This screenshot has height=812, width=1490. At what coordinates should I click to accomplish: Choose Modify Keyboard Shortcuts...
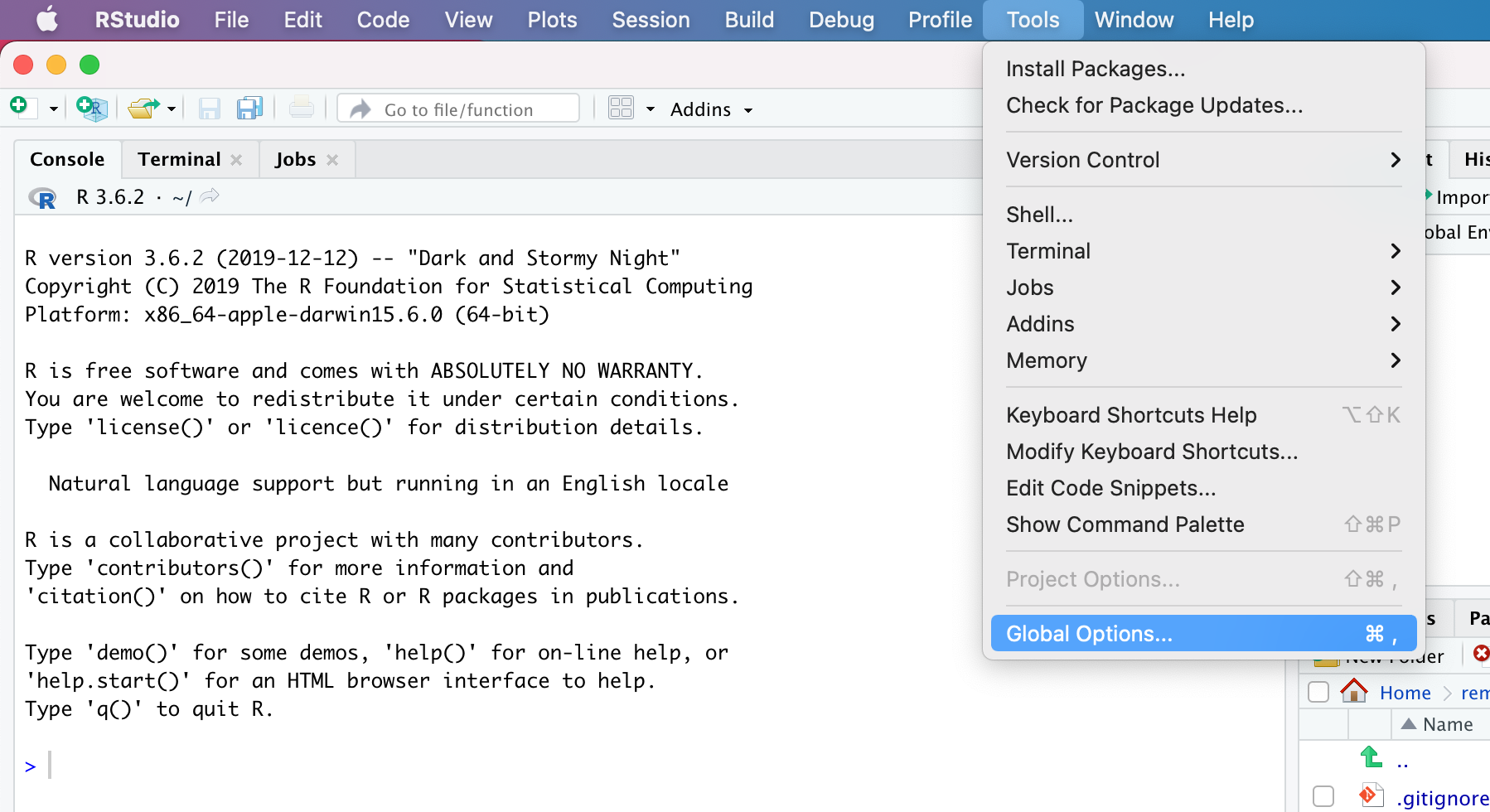1203,452
